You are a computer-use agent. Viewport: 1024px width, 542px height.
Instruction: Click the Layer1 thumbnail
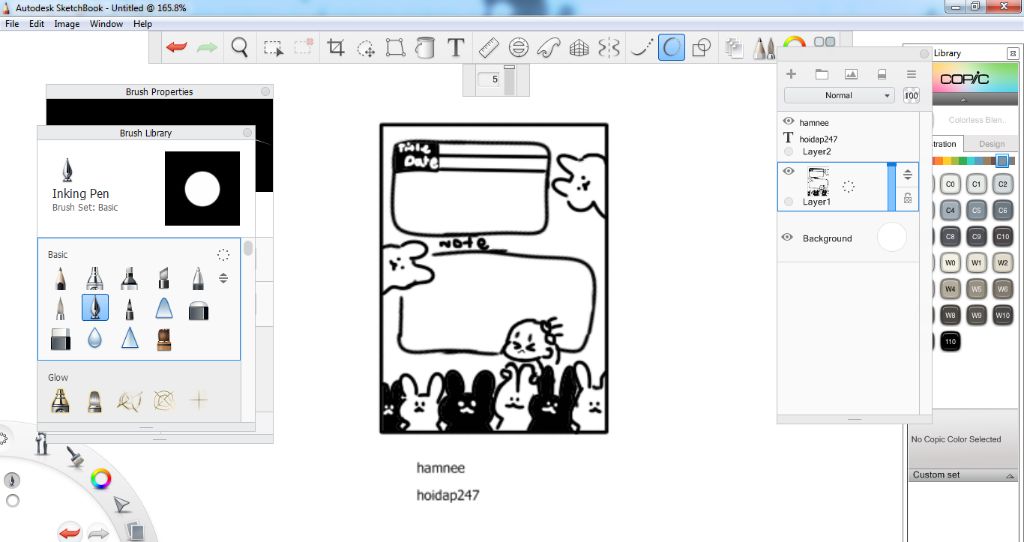point(818,182)
